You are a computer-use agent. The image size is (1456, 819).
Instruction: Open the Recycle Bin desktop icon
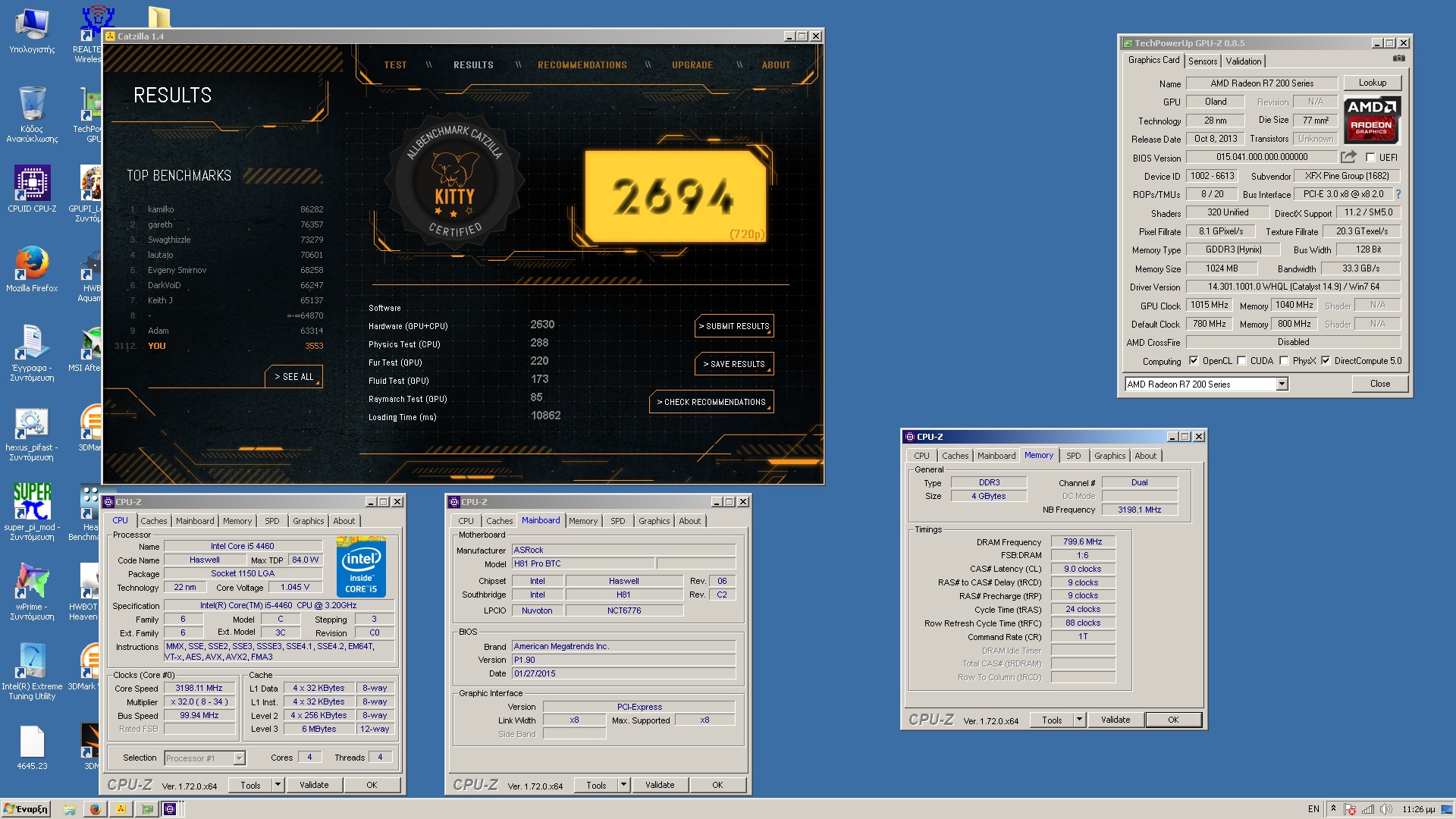tap(32, 114)
